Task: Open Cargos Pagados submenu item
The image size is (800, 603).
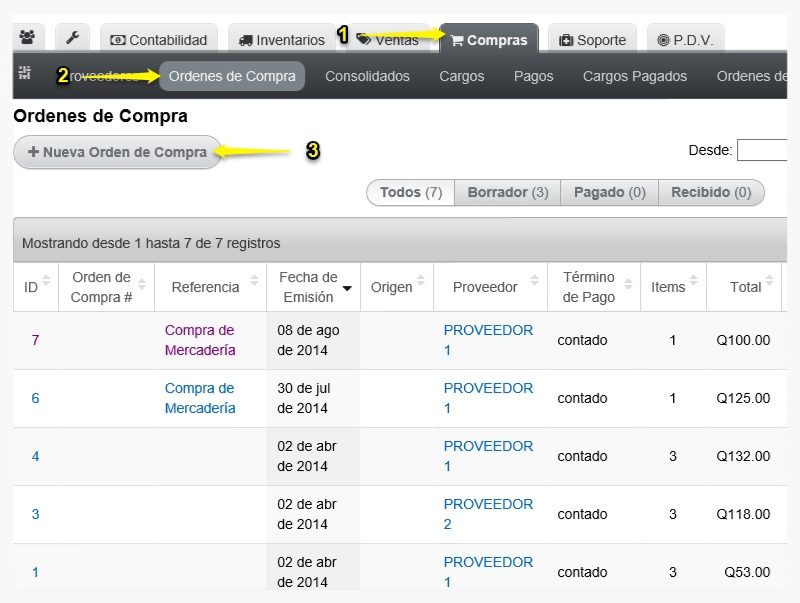Action: coord(635,76)
